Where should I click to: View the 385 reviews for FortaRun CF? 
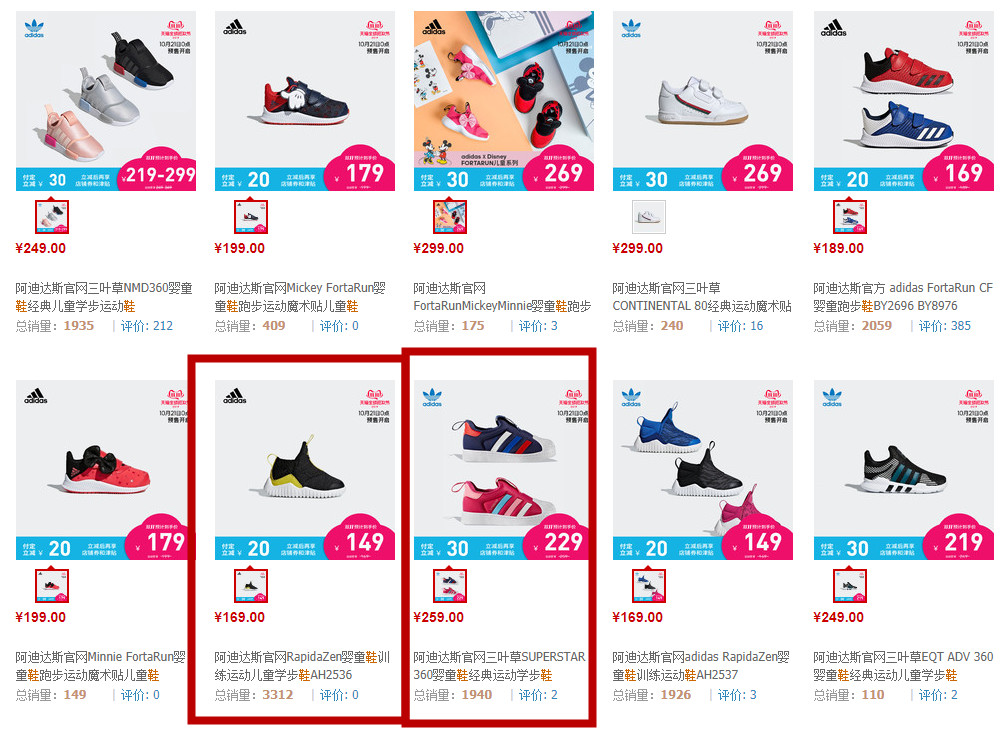tap(944, 326)
